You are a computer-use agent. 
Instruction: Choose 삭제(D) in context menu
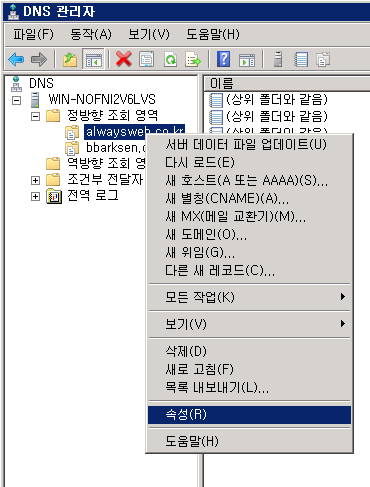(249, 351)
